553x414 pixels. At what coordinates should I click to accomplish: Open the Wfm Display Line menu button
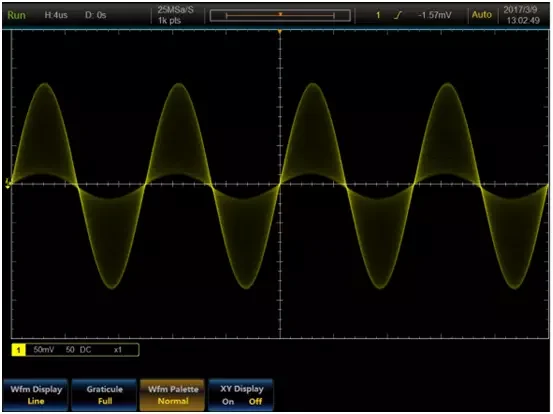(x=36, y=395)
